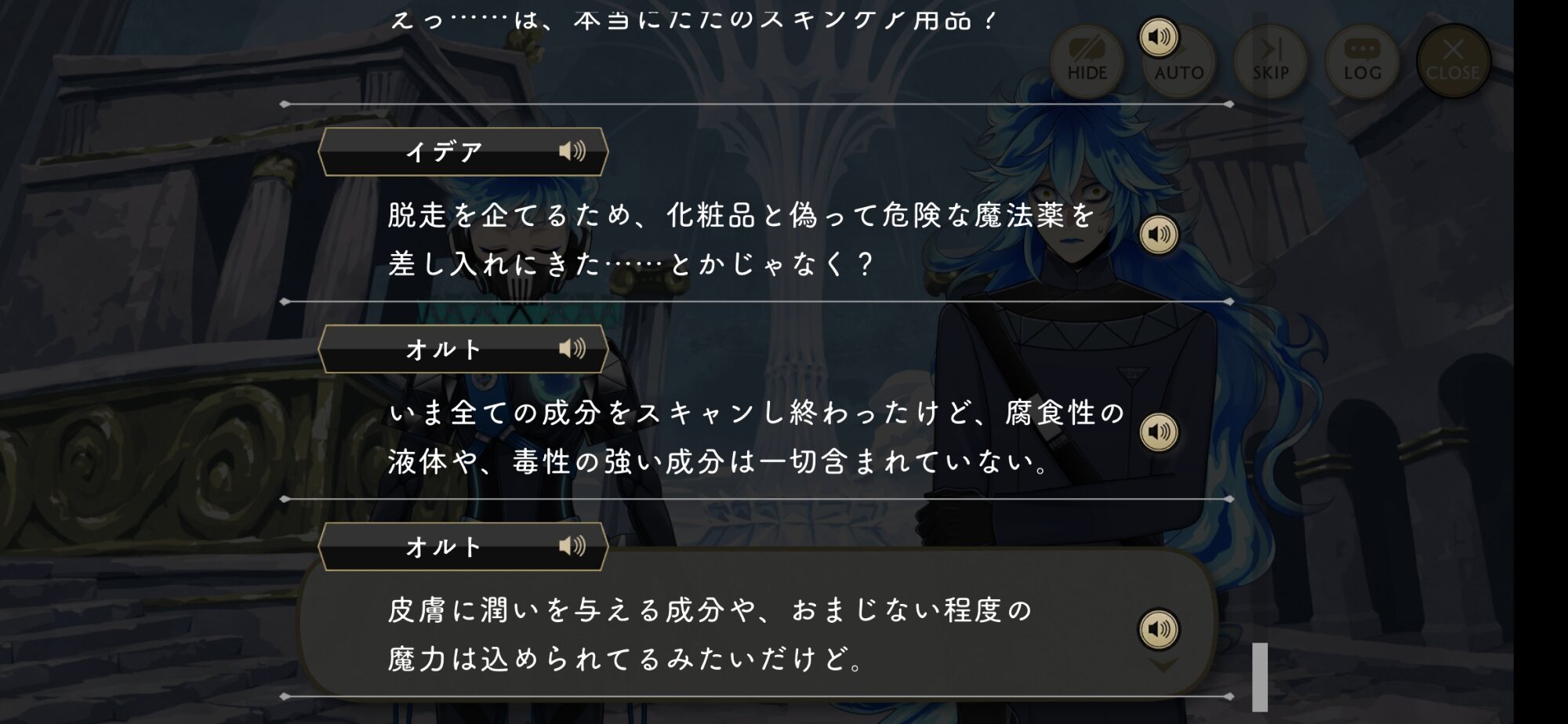Select the last オルト speaker name plate
Screen dimensions: 1568x724
pos(463,547)
